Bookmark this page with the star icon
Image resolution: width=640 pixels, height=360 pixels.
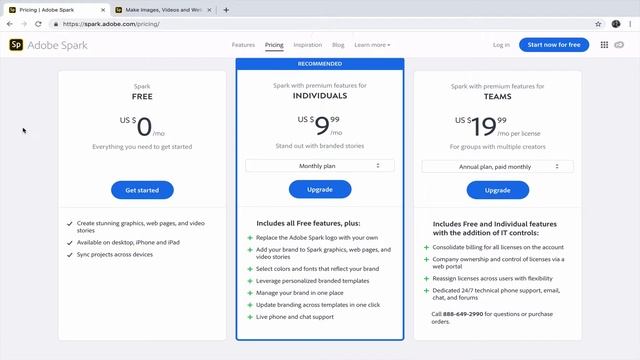click(x=598, y=24)
